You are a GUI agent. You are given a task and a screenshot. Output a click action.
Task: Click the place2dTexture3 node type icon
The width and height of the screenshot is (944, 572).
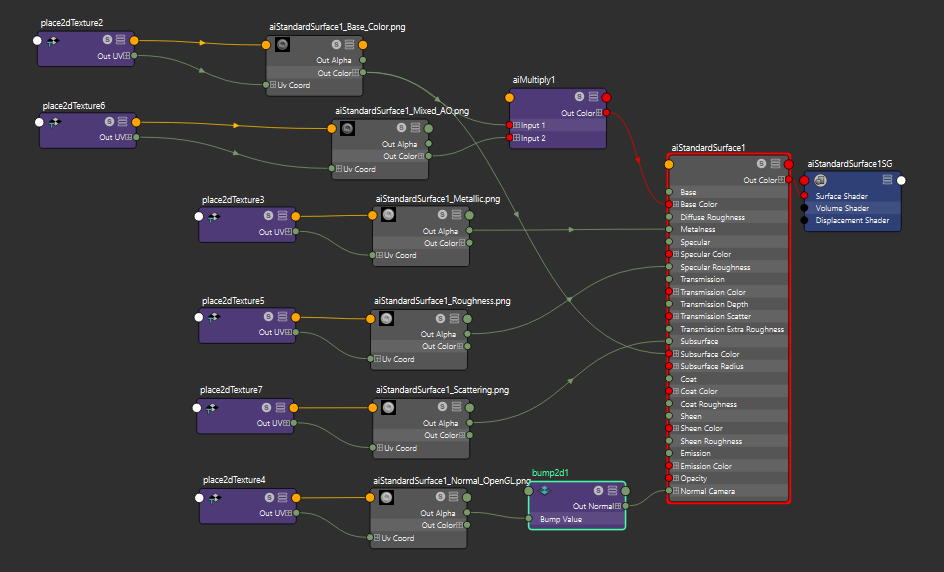click(x=214, y=217)
